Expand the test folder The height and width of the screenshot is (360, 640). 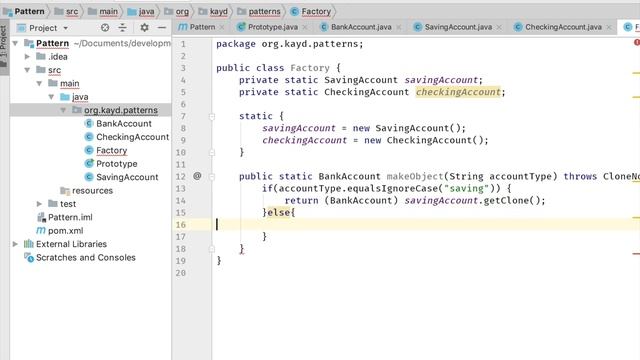pyautogui.click(x=39, y=204)
